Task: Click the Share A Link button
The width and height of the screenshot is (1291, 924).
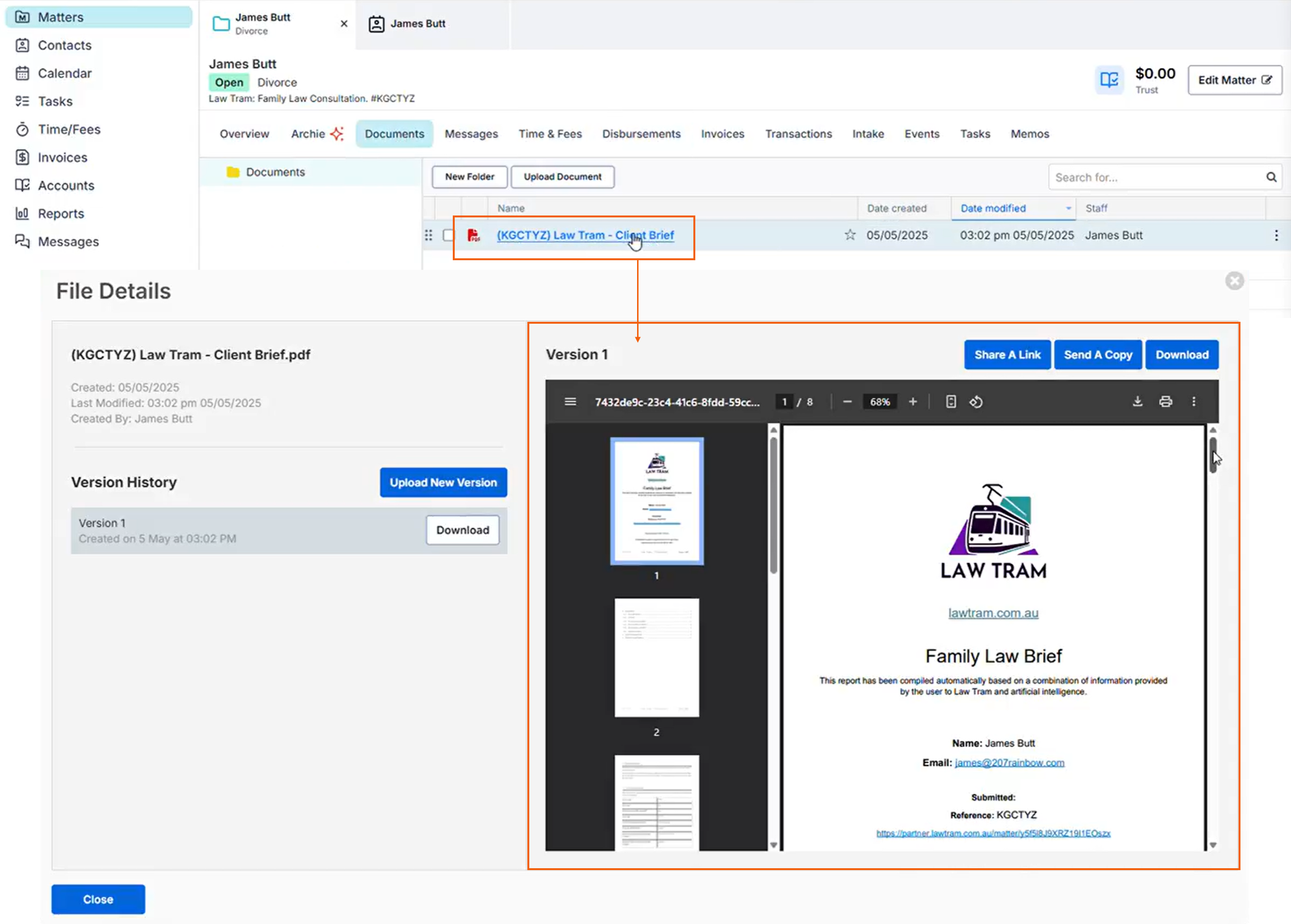Action: [x=1007, y=355]
